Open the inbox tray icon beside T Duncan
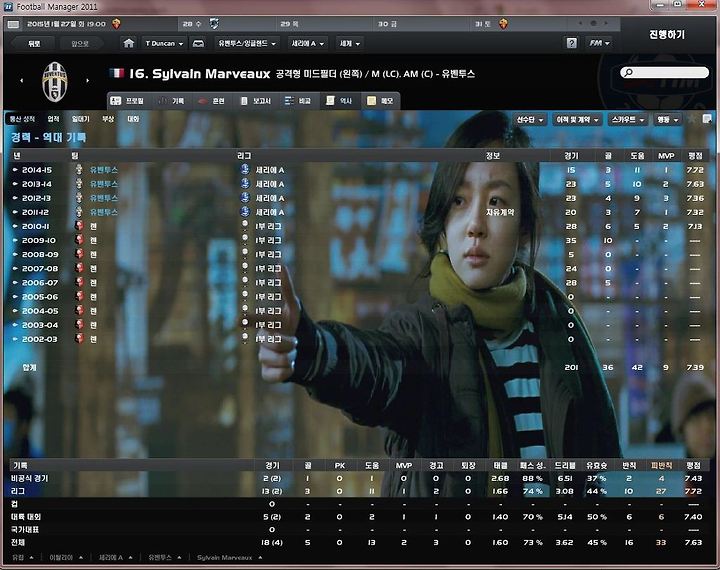Image resolution: width=720 pixels, height=570 pixels. 198,43
